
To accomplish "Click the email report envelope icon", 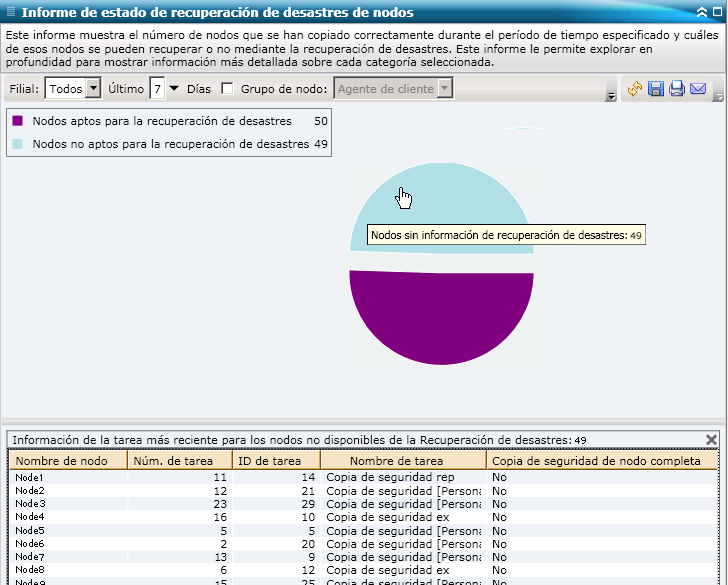I will pyautogui.click(x=698, y=89).
